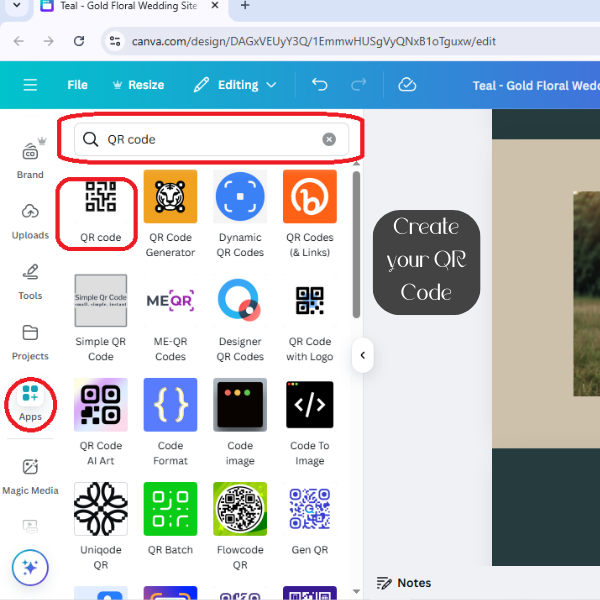Screen dimensions: 600x600
Task: Collapse the side panel with arrow
Action: pos(362,355)
